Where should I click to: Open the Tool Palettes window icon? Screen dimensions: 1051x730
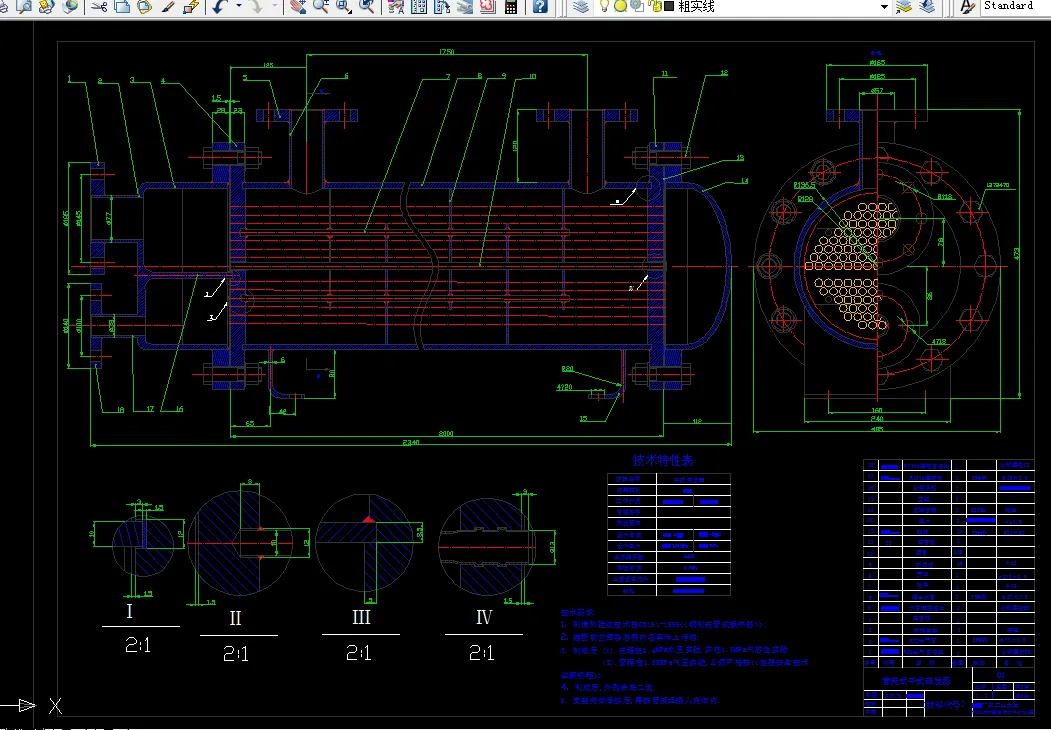coord(442,7)
